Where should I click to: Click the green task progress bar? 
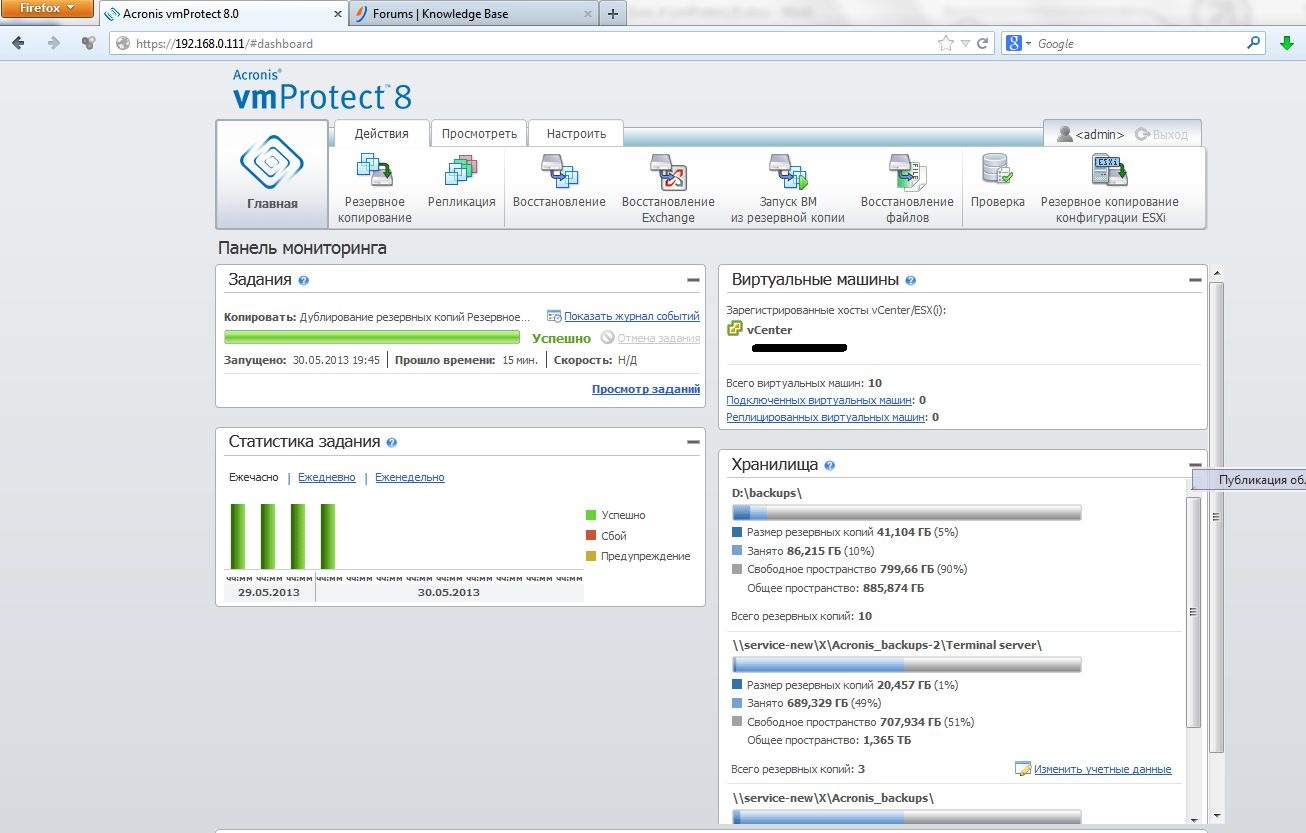click(372, 338)
